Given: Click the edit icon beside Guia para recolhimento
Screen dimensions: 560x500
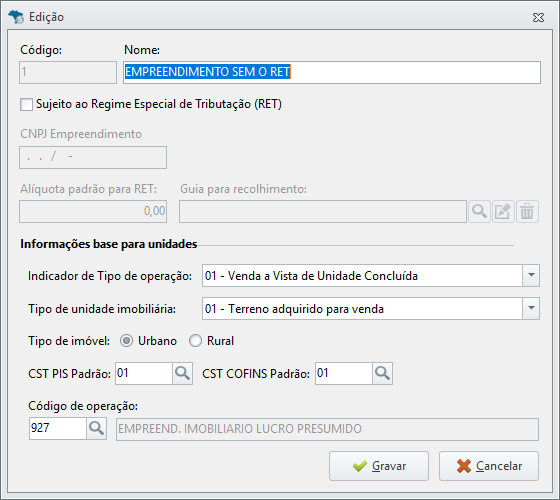Looking at the screenshot, I should pyautogui.click(x=503, y=211).
